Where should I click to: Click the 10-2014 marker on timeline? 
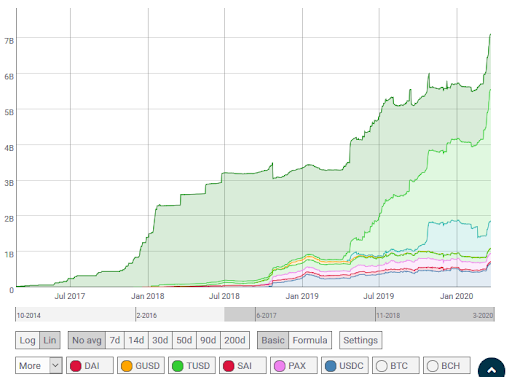point(29,315)
